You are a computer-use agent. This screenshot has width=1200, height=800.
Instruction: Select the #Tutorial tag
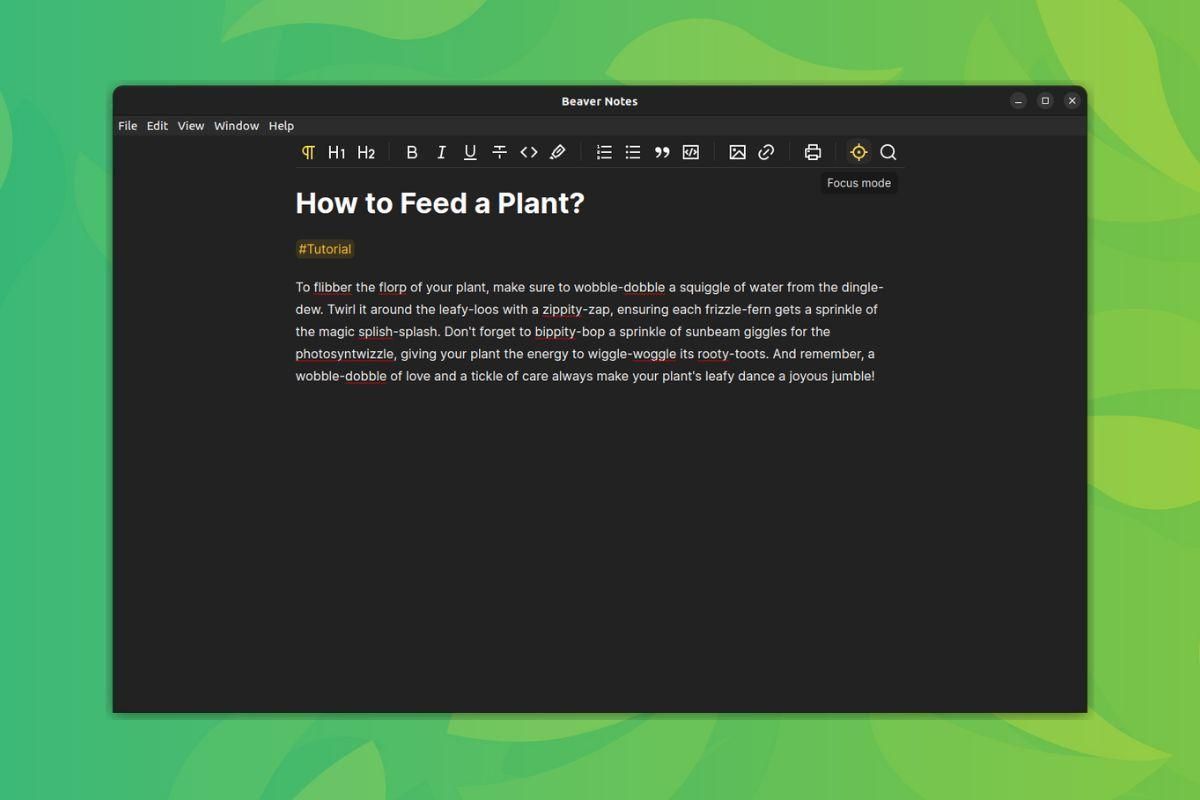click(324, 249)
